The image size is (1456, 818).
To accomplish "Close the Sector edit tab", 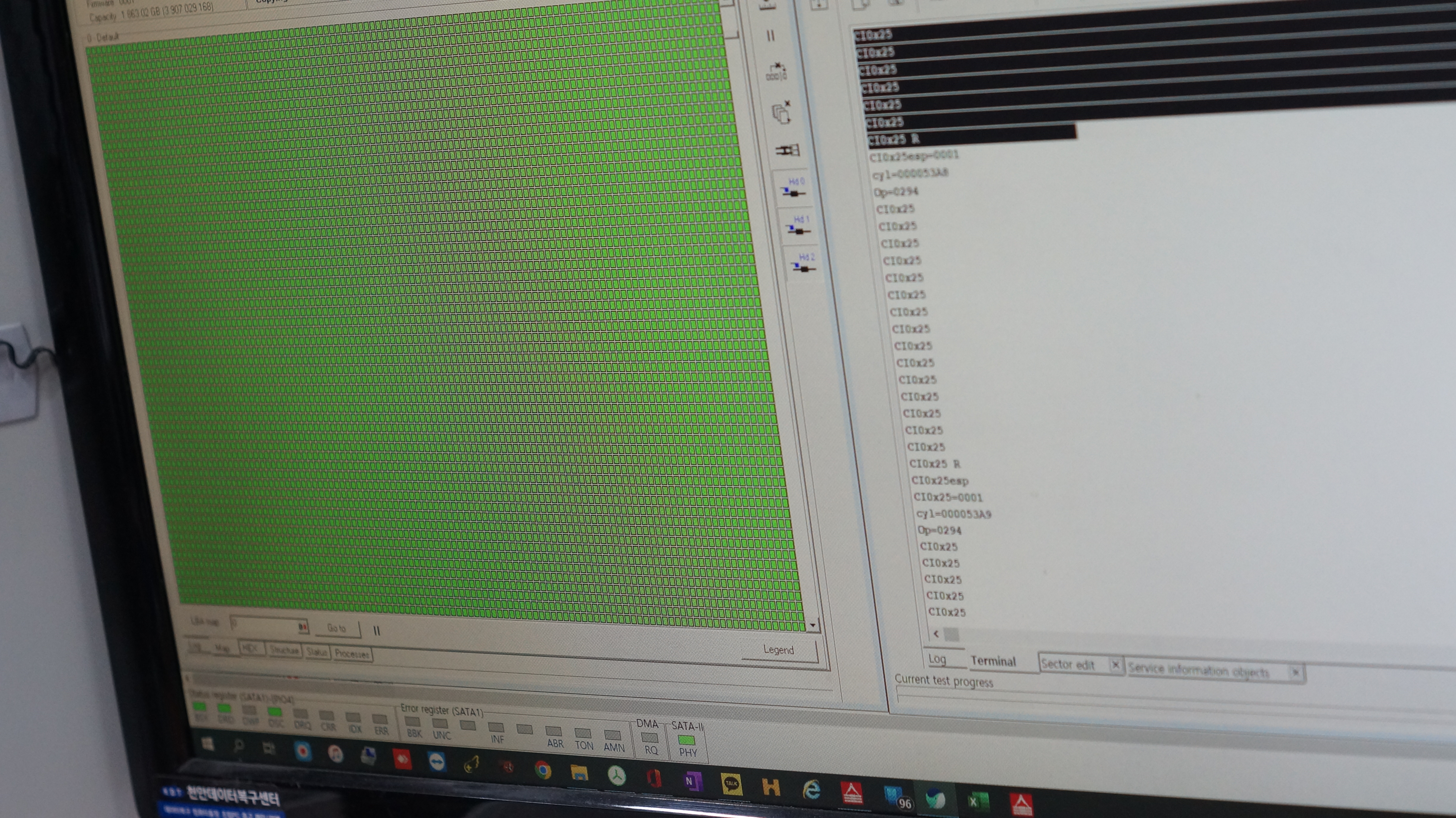I will [x=1115, y=665].
